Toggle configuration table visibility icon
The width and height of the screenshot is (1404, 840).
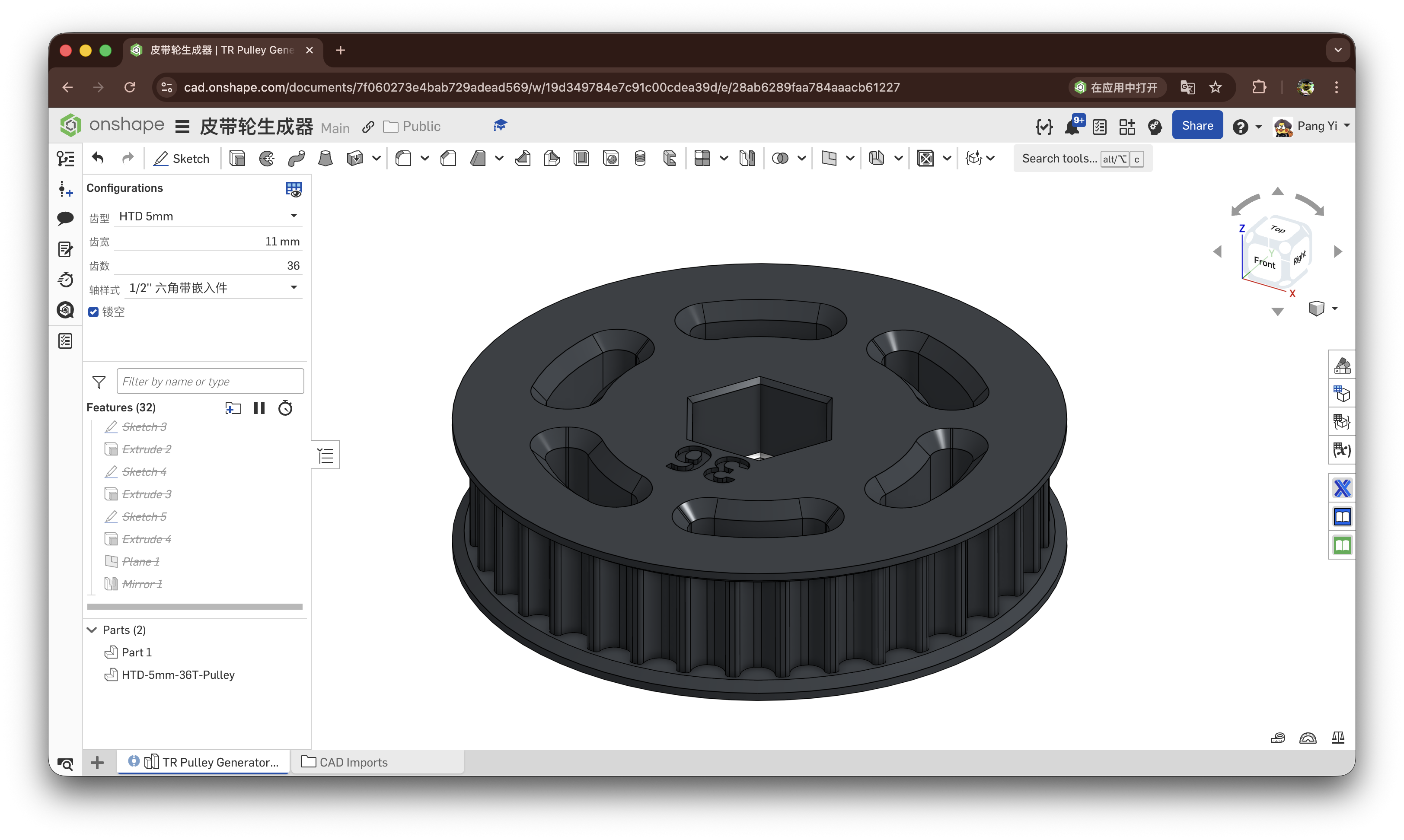click(x=293, y=189)
